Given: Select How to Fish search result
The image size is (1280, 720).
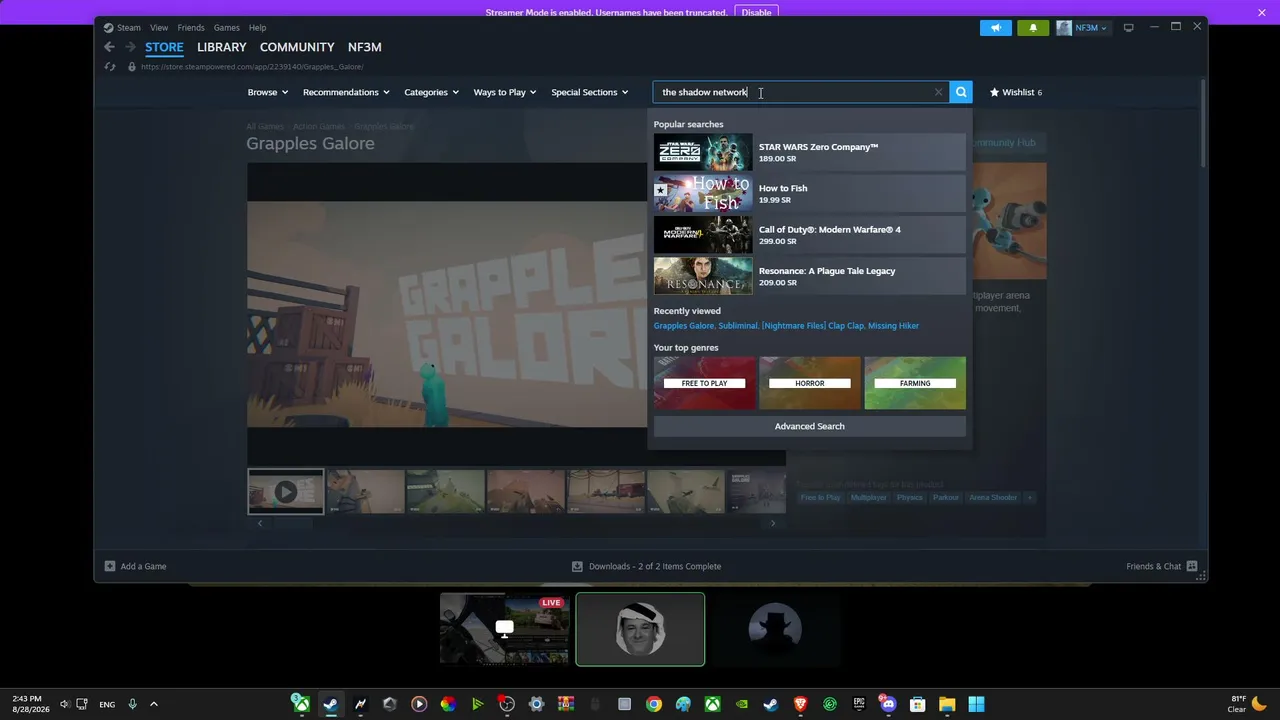Looking at the screenshot, I should click(x=810, y=193).
